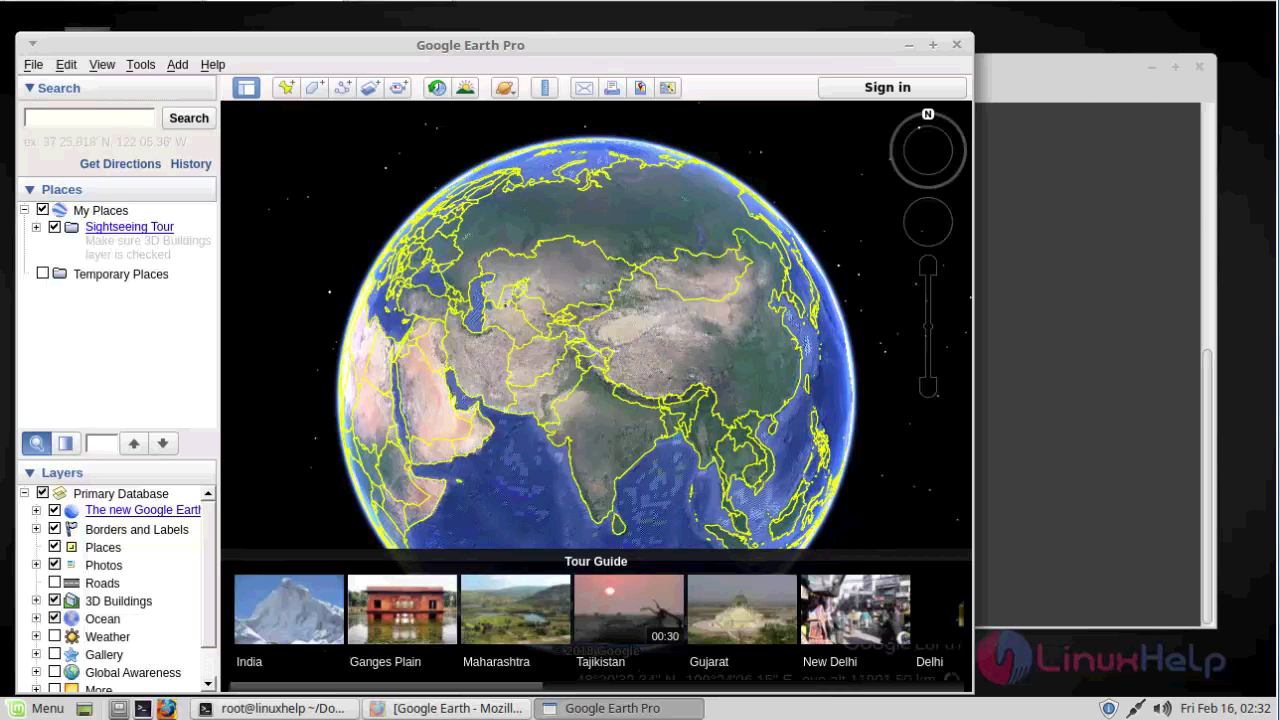The image size is (1280, 720).
Task: Click the shield icon in system tray
Action: (x=1108, y=709)
